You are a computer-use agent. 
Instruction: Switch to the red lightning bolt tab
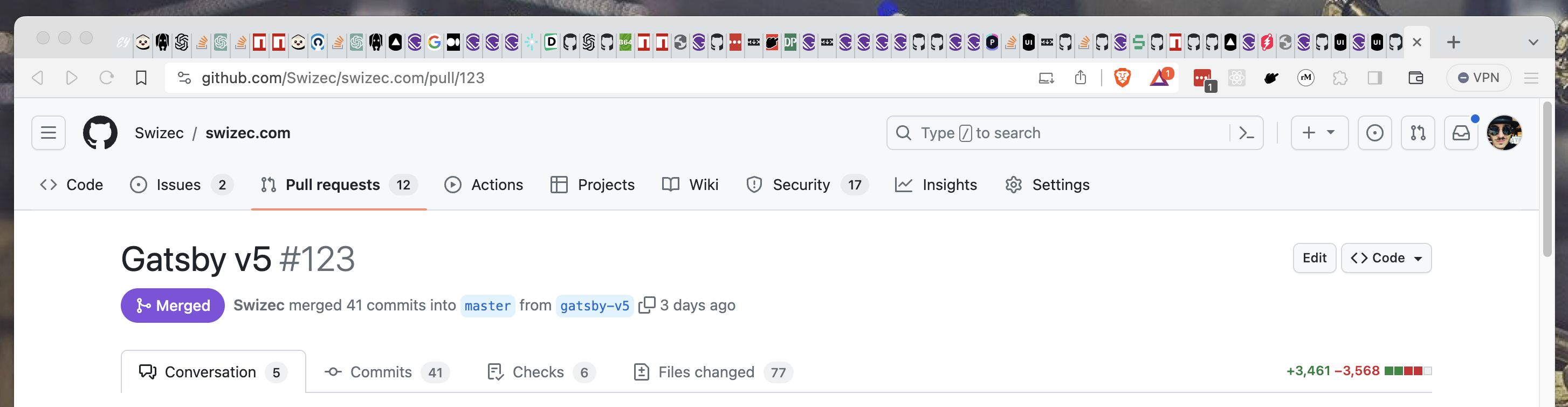coord(1267,42)
